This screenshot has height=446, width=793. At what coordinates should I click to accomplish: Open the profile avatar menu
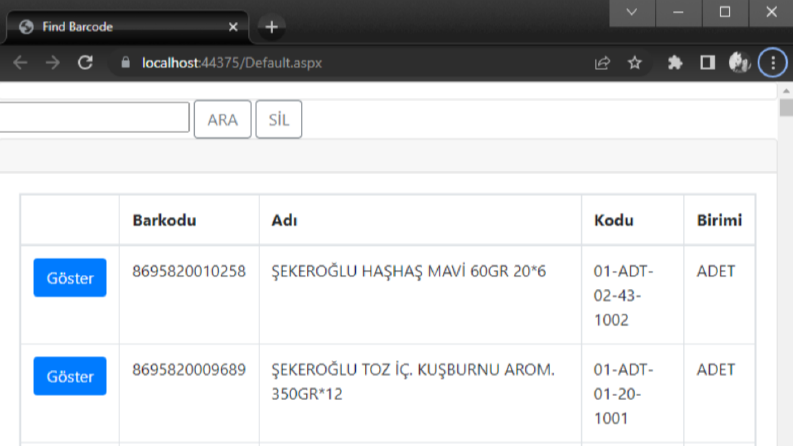click(739, 63)
